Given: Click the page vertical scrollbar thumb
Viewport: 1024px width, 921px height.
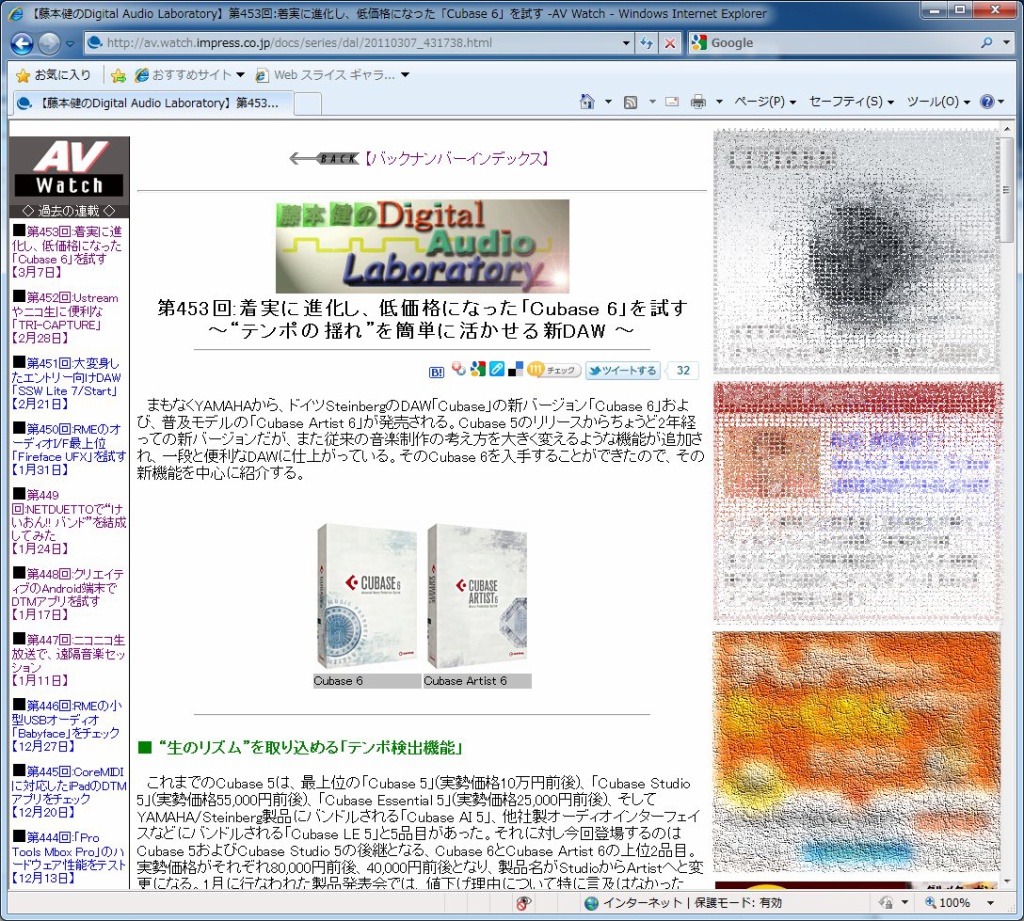Looking at the screenshot, I should [x=1009, y=190].
